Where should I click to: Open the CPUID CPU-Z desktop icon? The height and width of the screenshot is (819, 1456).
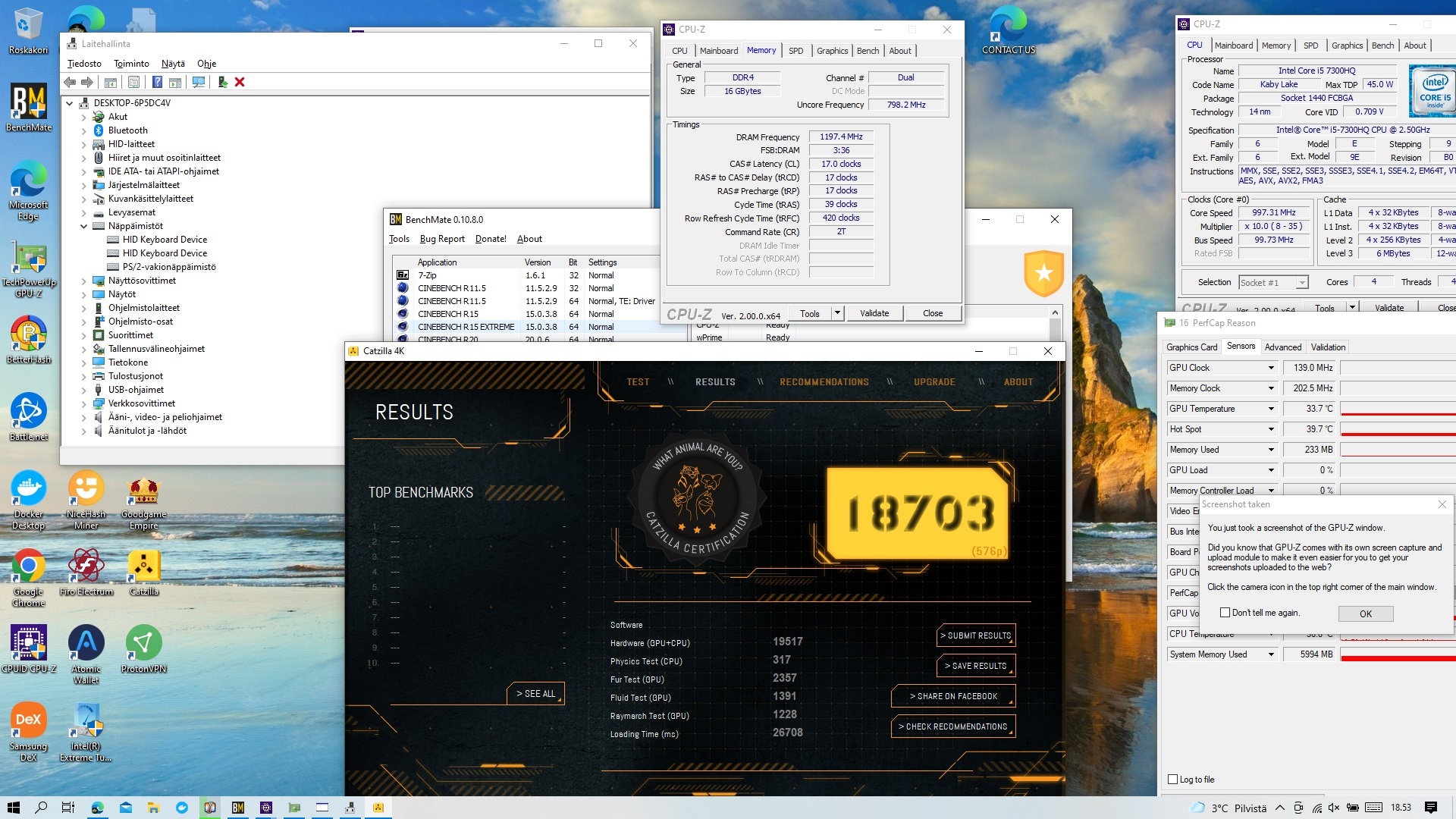pos(29,649)
